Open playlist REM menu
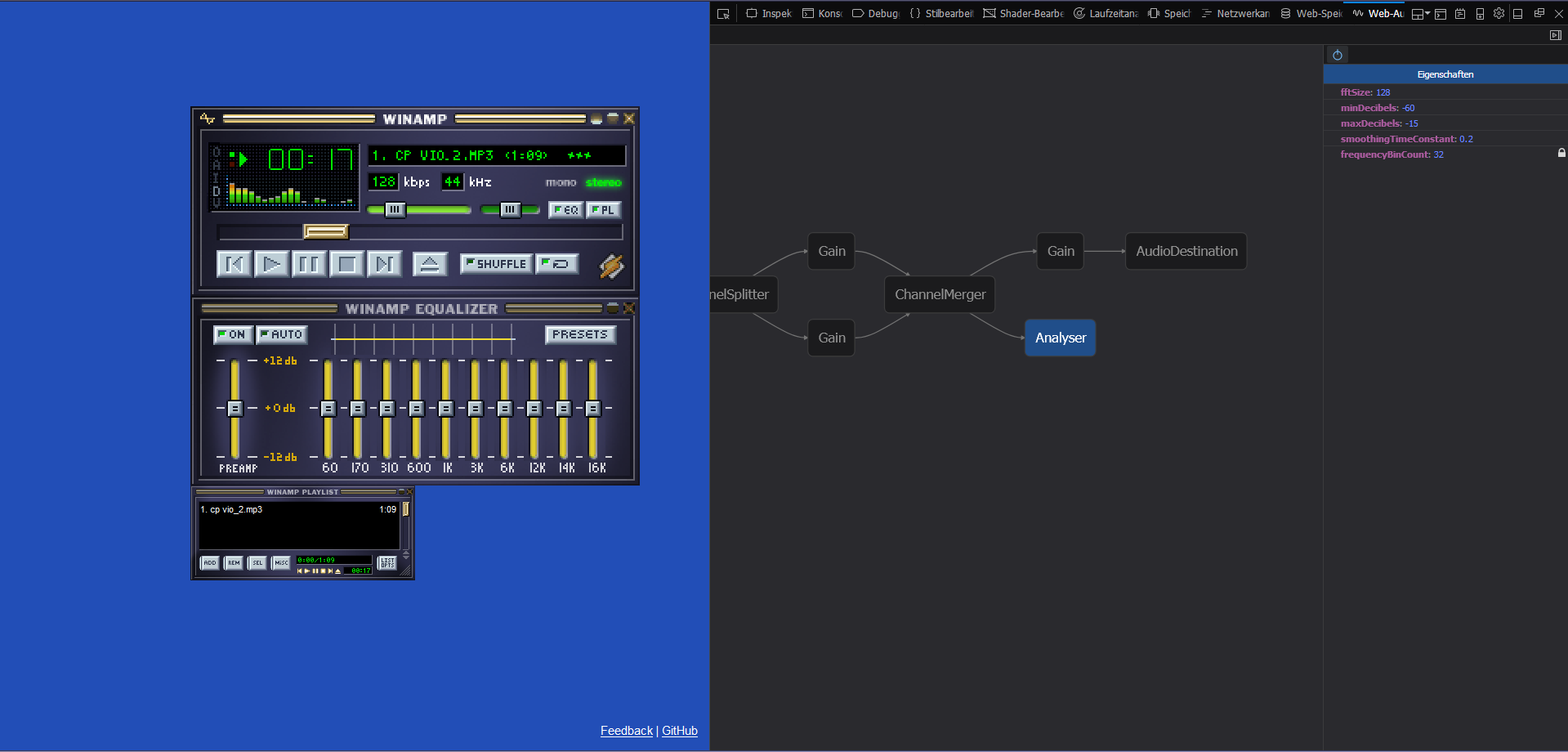Viewport: 1568px width, 752px height. (x=234, y=562)
